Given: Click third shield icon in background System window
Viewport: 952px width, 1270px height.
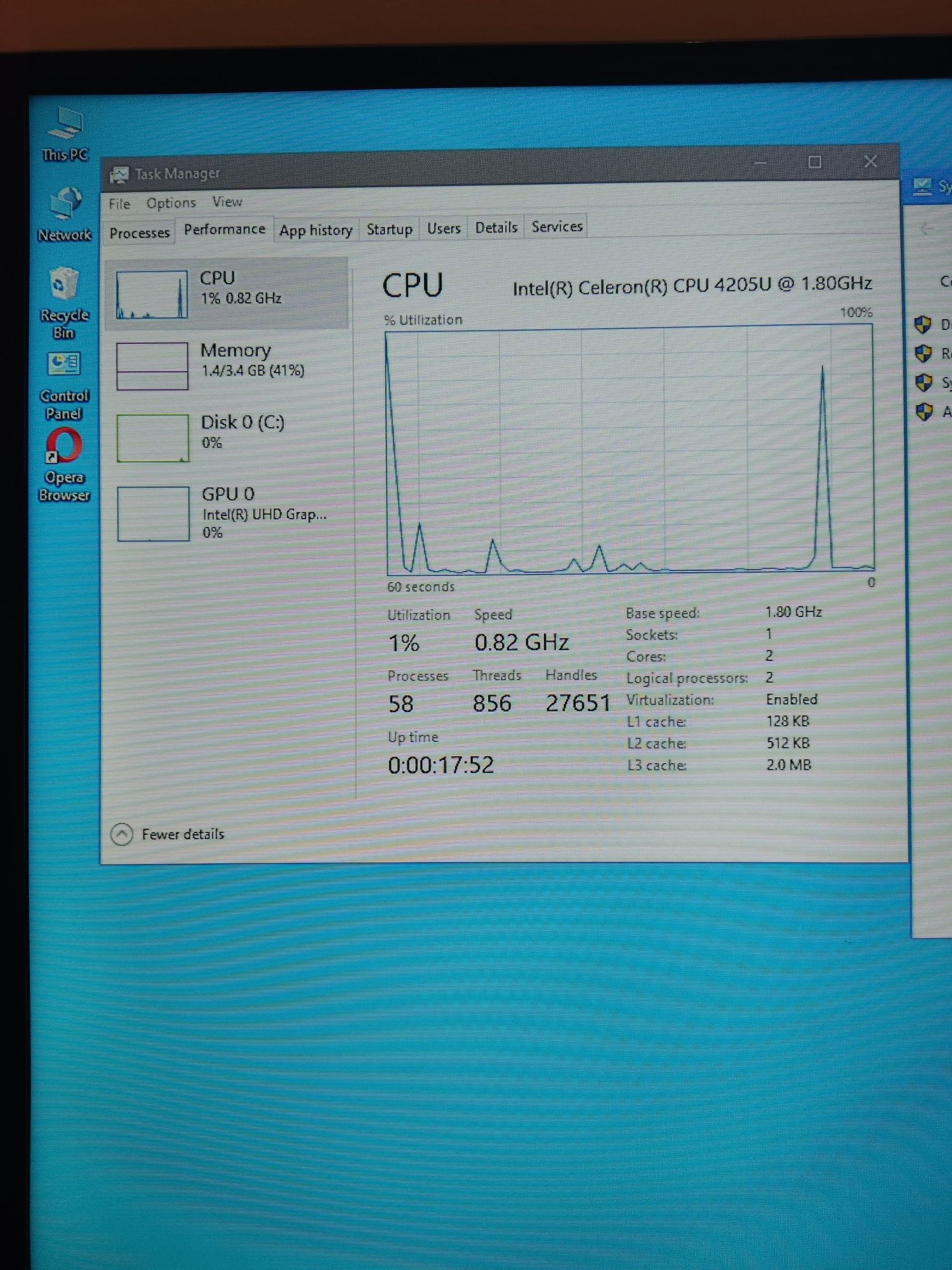Looking at the screenshot, I should click(924, 382).
